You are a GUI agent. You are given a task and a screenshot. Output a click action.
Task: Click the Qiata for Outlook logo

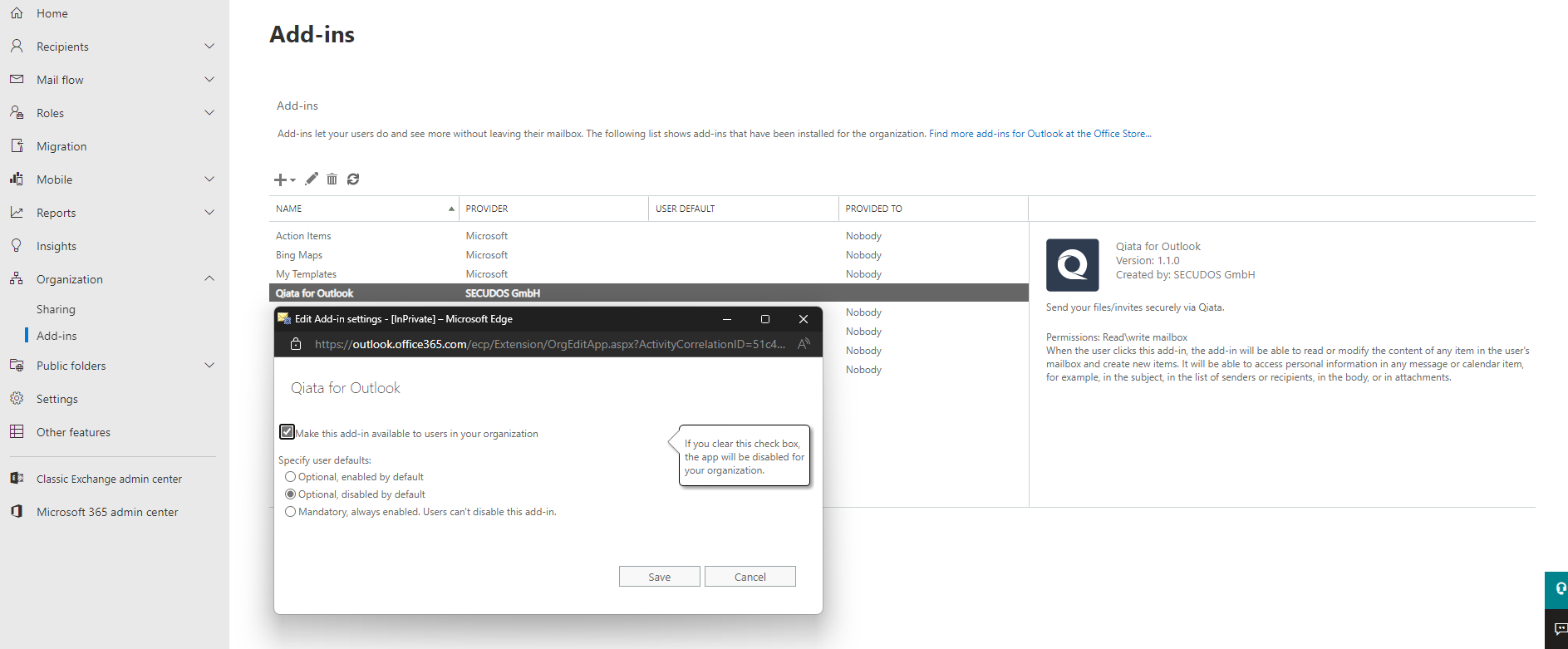coord(1072,265)
